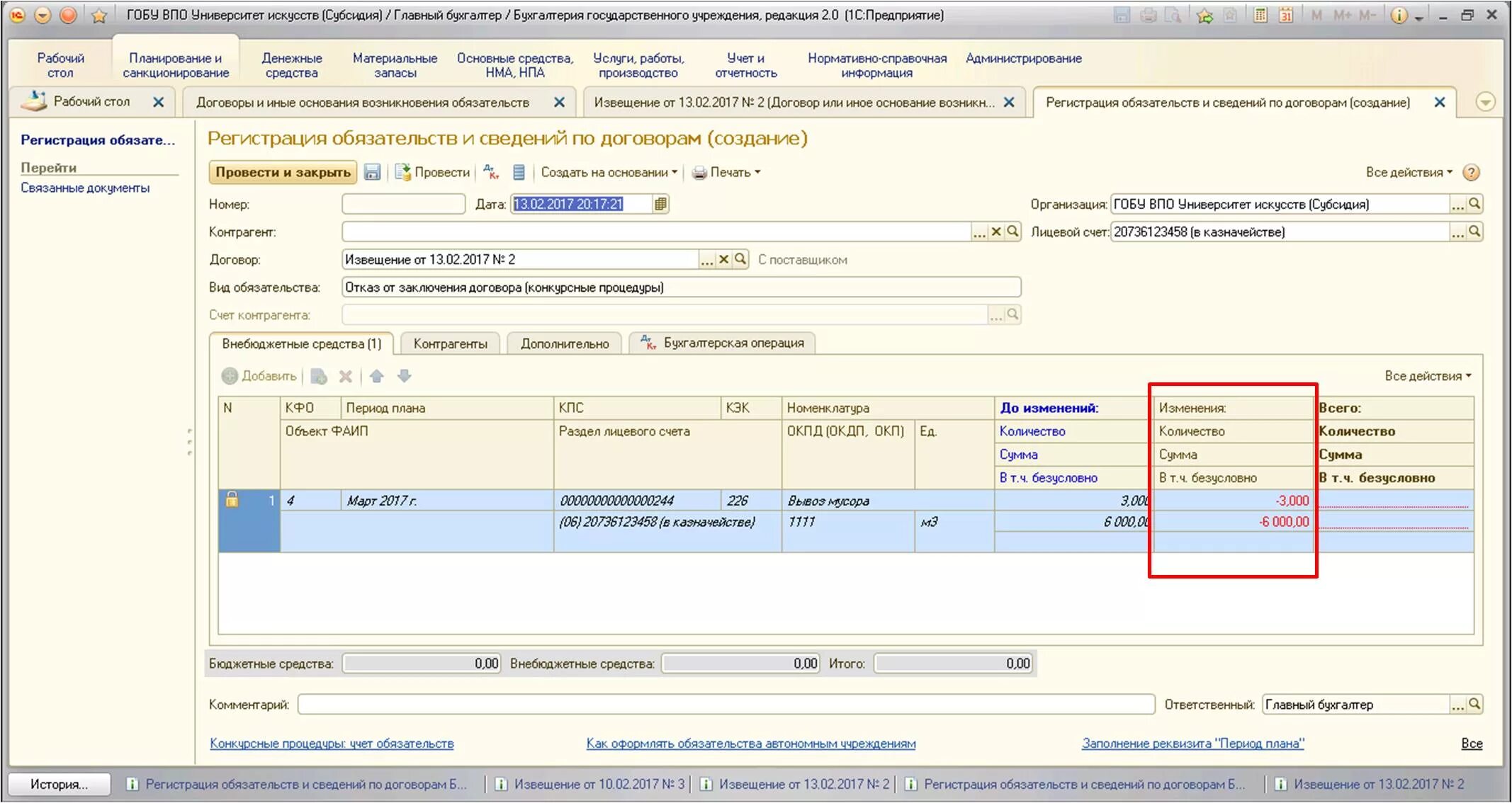Select the Вывоз мусора nomenclature cell
The image size is (1512, 803).
coord(888,501)
